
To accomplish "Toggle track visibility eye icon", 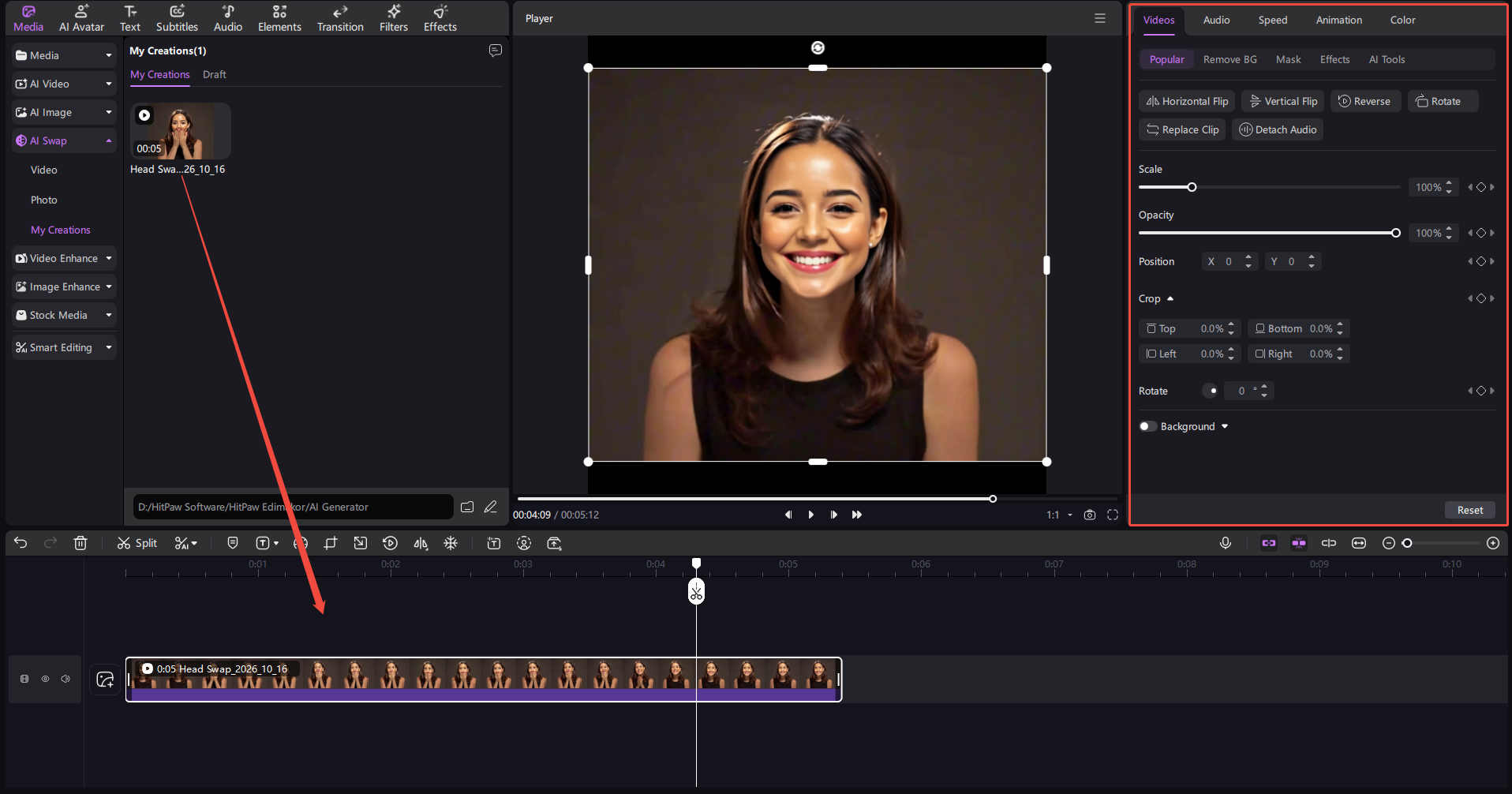I will tap(45, 679).
